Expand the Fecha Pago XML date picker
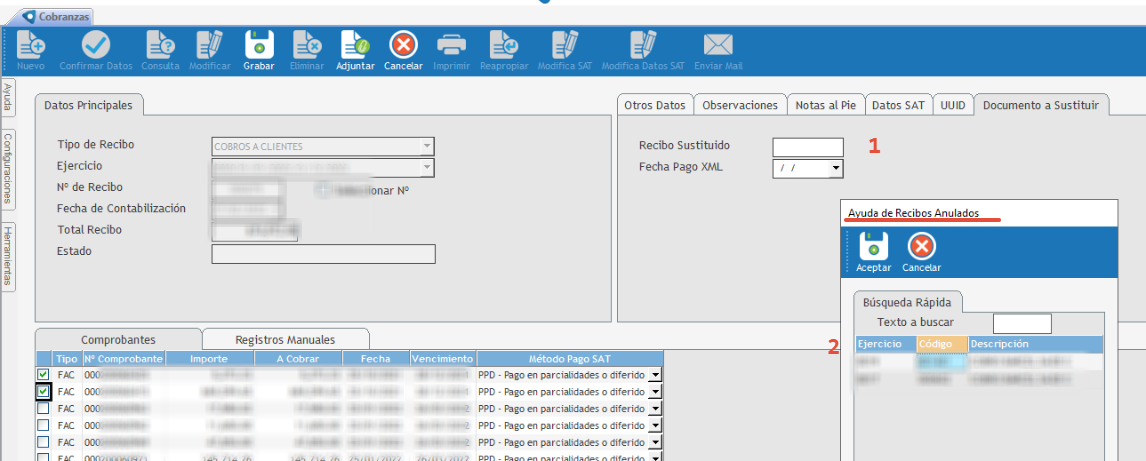This screenshot has height=461, width=1146. tap(836, 169)
